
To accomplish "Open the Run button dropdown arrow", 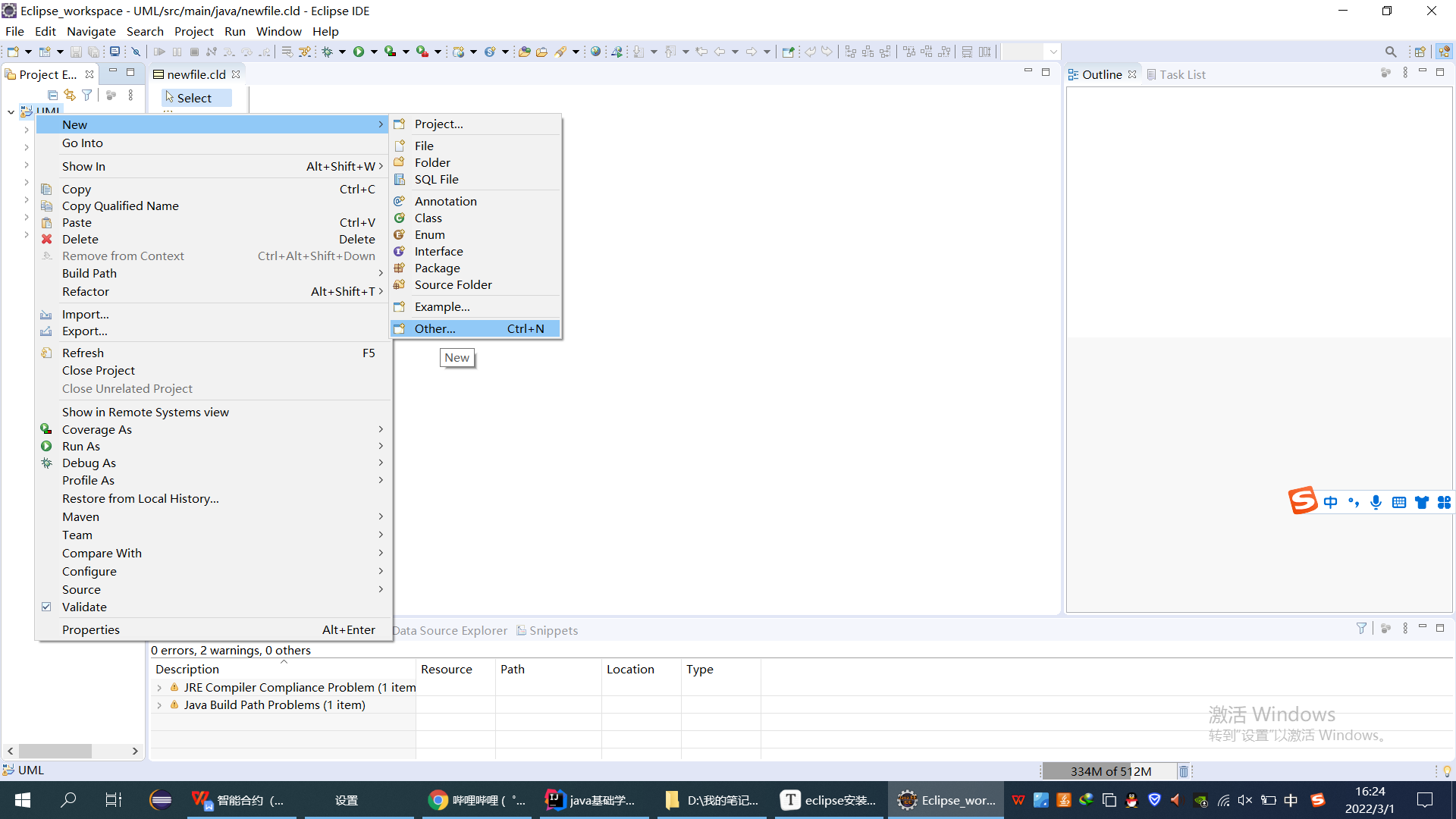I will coord(372,52).
